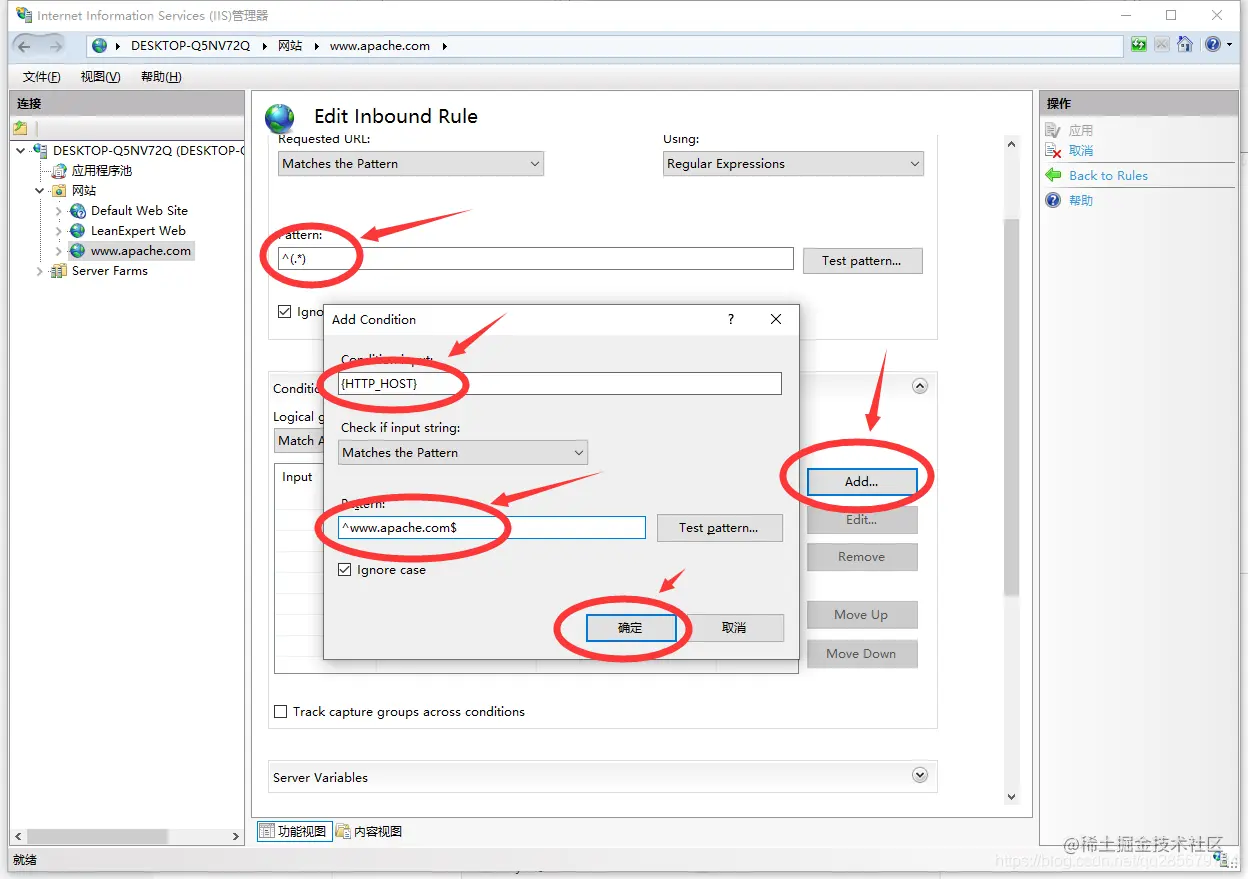Collapse the DESKTOP-Q5NV72Q server node
Viewport: 1248px width, 879px height.
(21, 150)
